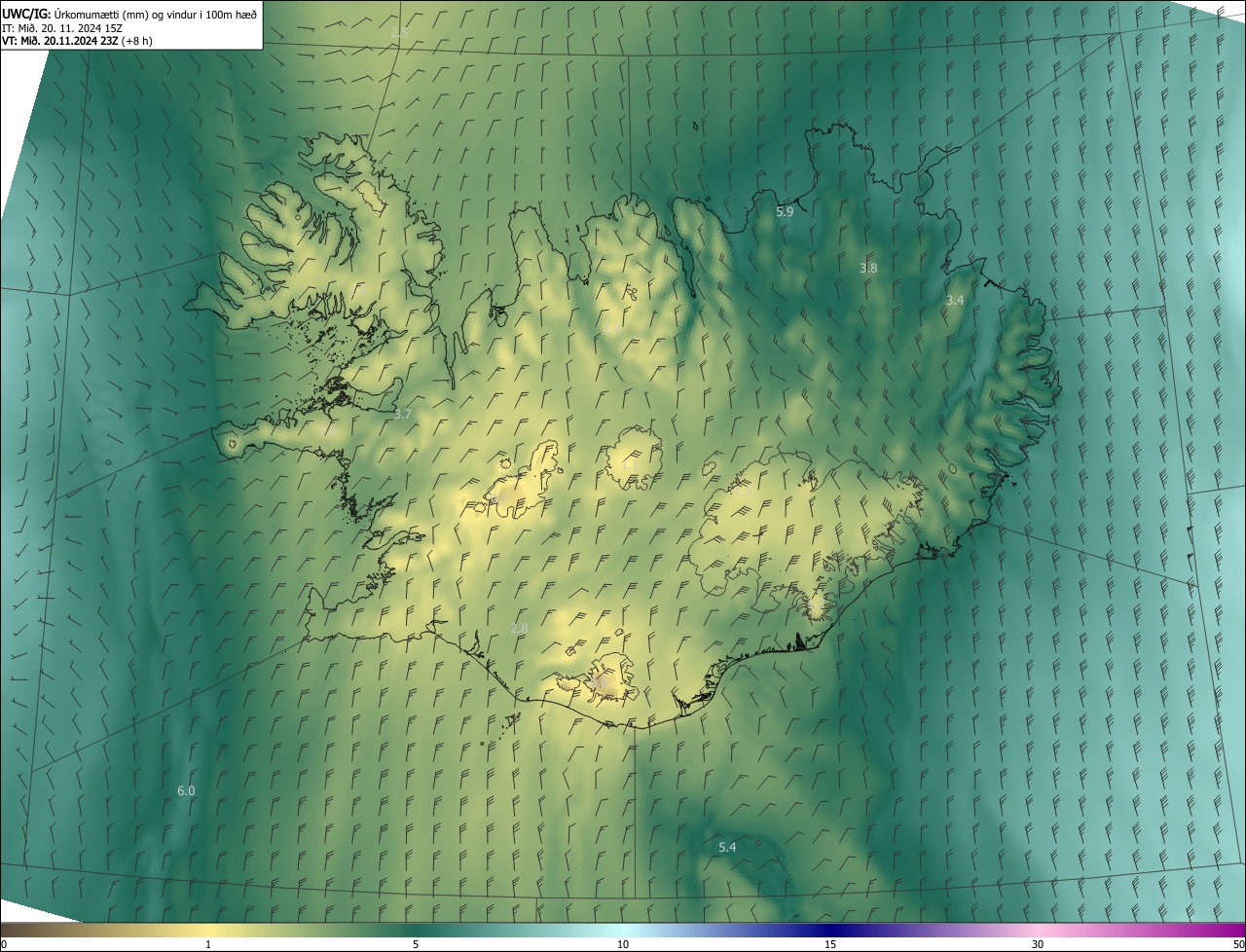Screen dimensions: 1246x952
Task: Click the 0 label on the color scale
Action: pyautogui.click(x=4, y=945)
